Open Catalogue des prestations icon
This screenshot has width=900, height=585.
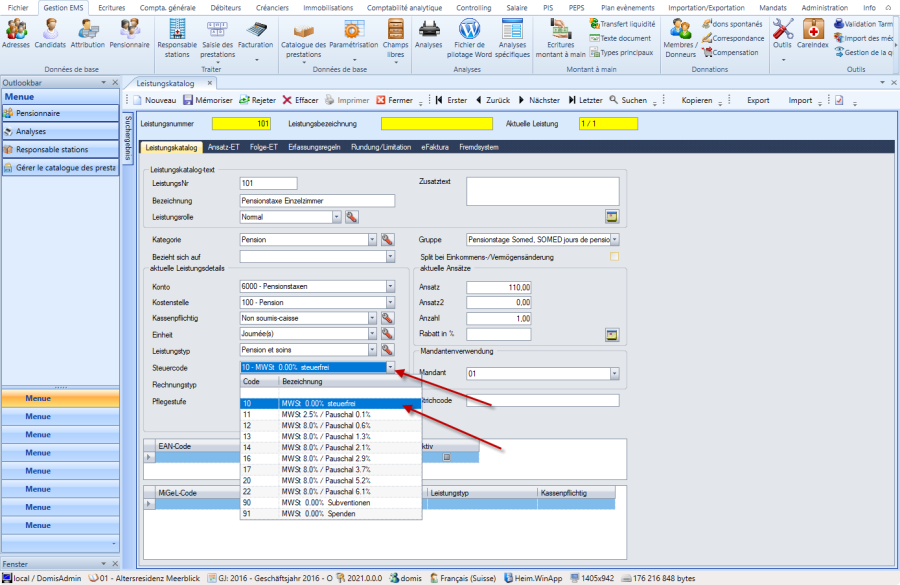[x=303, y=34]
